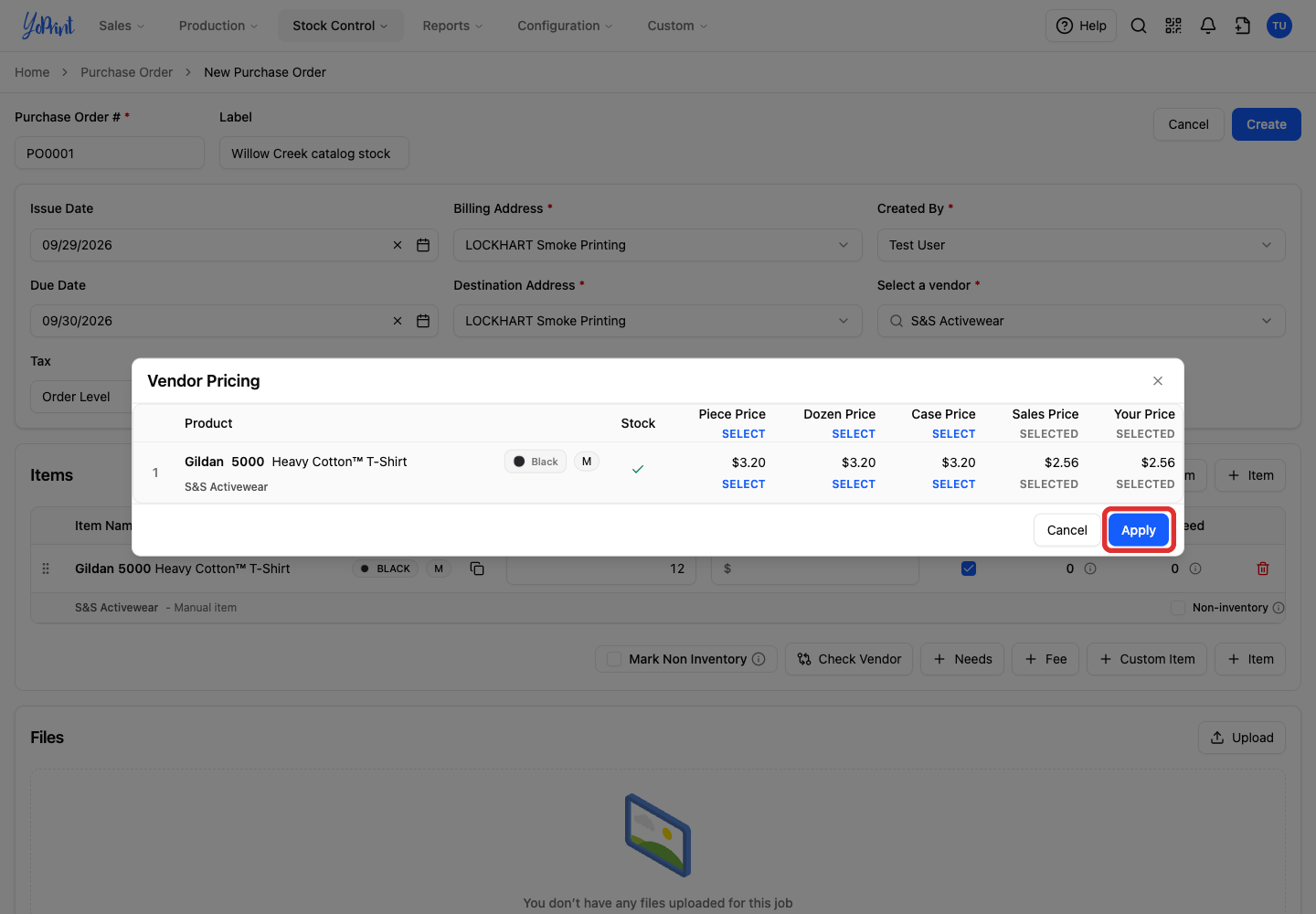Screen dimensions: 1316x914
Task: Click the Purchase Order number field
Action: point(110,153)
